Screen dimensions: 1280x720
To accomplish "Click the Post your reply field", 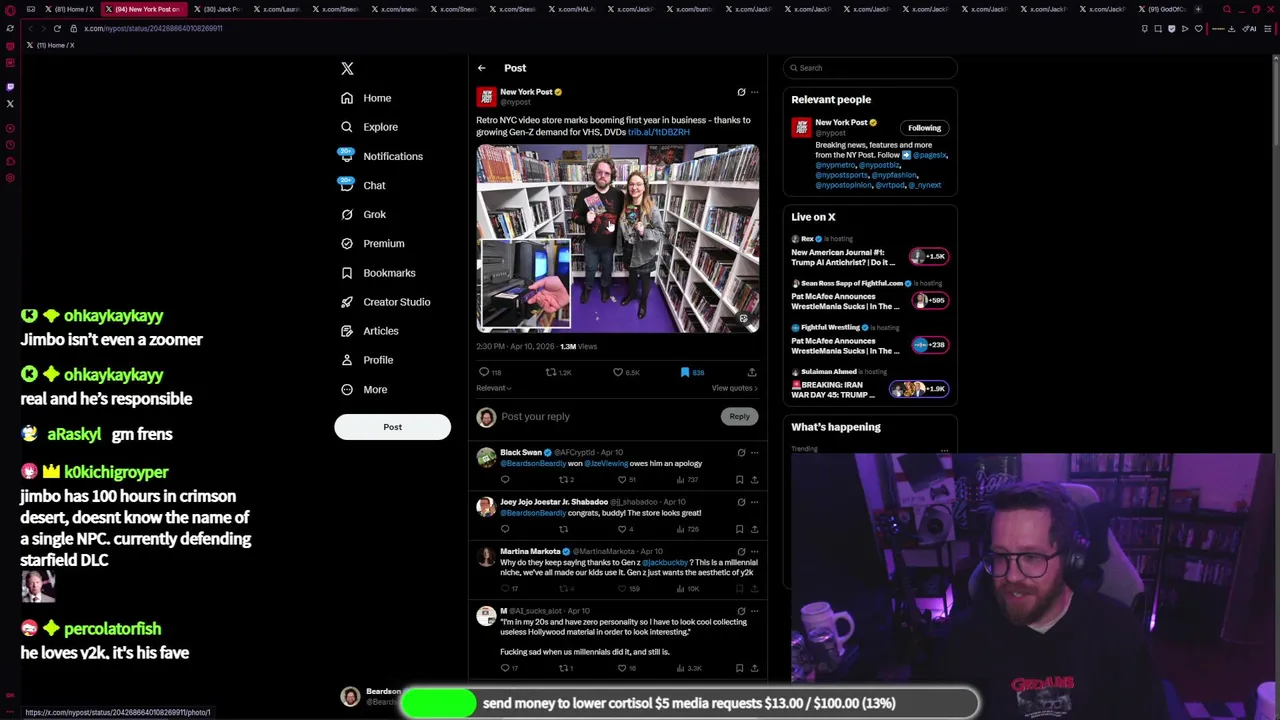I will pos(608,416).
